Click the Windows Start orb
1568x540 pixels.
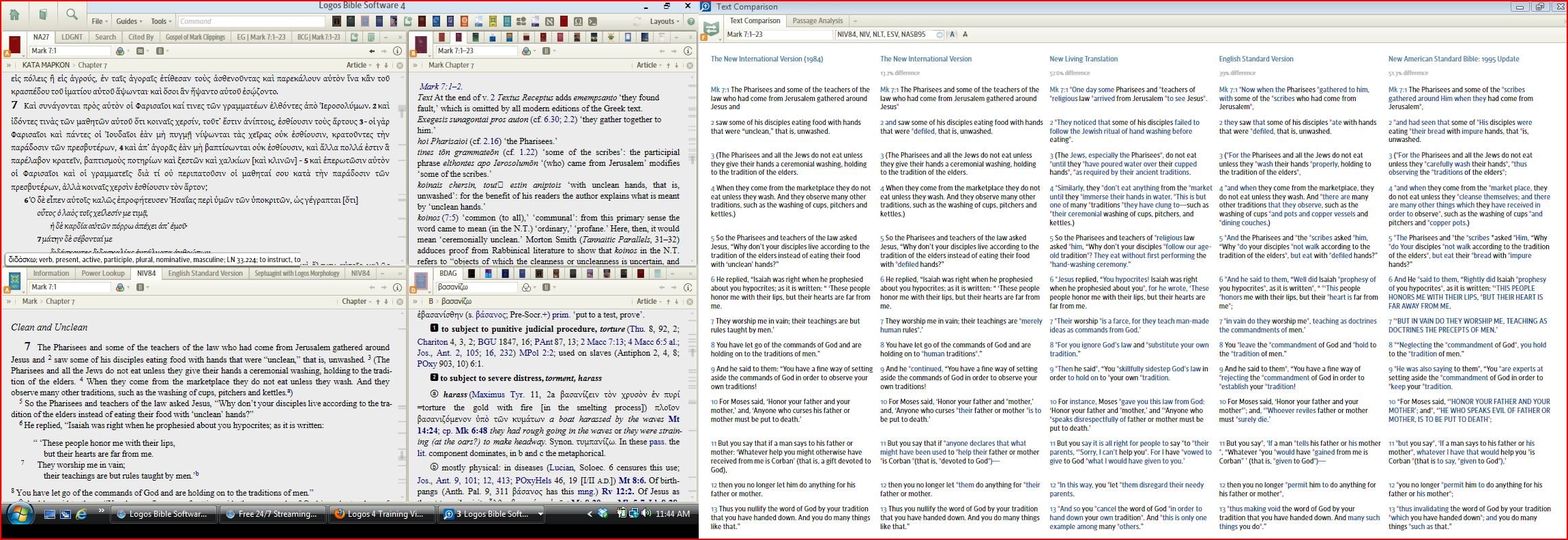pyautogui.click(x=20, y=514)
